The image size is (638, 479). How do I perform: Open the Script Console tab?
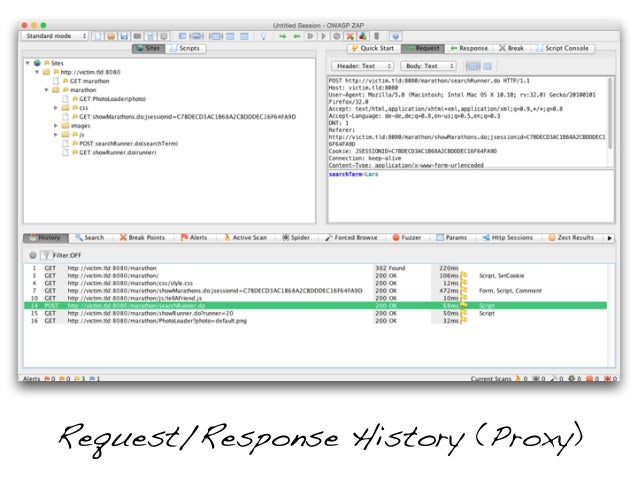(564, 48)
